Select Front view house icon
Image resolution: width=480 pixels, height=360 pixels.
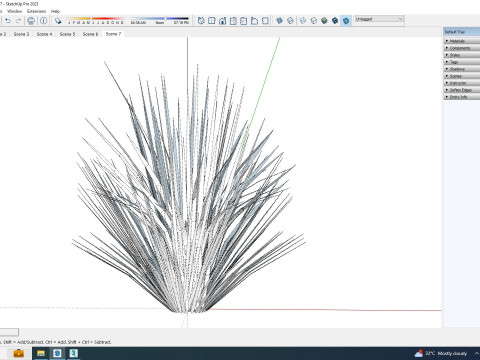point(222,21)
